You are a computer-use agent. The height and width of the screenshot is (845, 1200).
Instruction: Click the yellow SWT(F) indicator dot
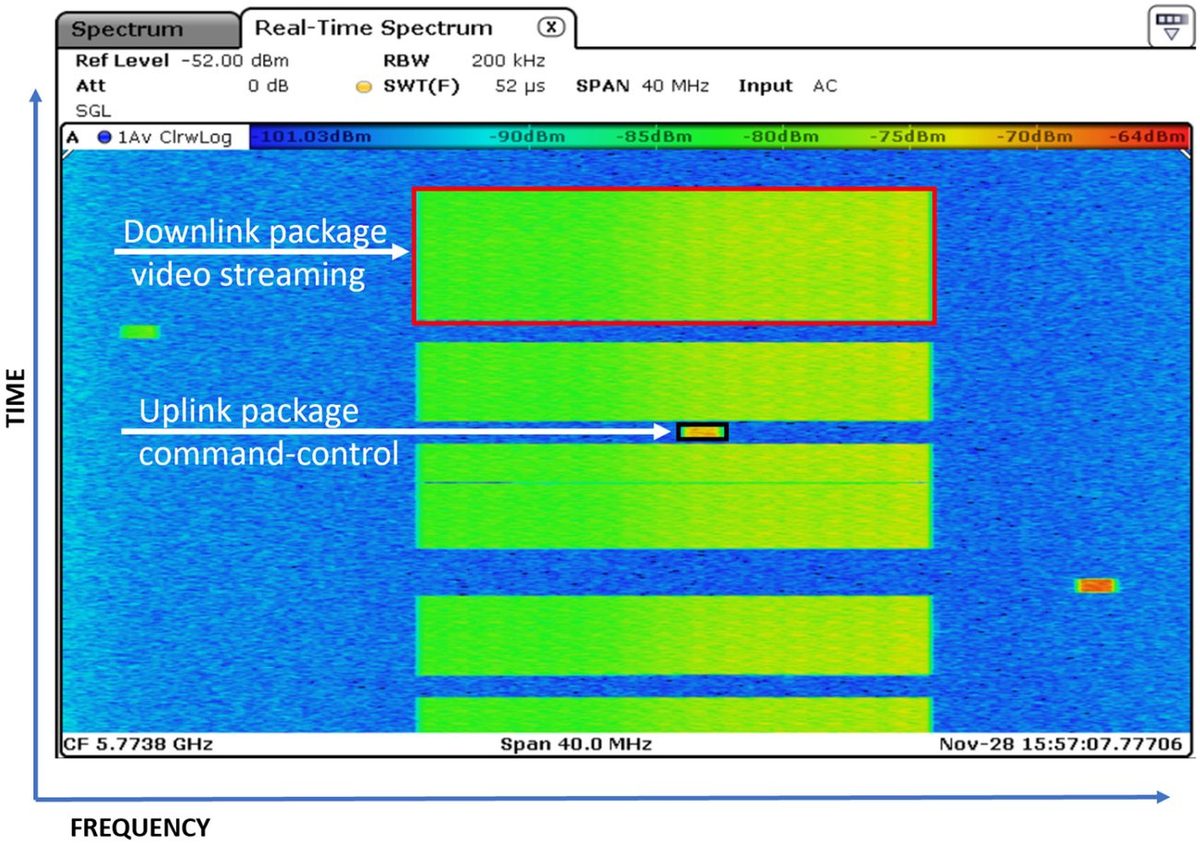pyautogui.click(x=364, y=87)
